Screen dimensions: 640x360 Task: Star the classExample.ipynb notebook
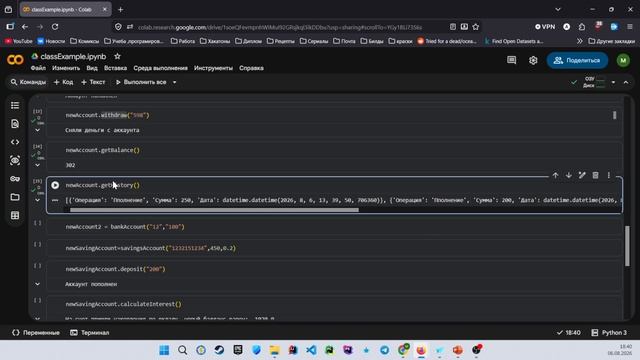coord(118,56)
